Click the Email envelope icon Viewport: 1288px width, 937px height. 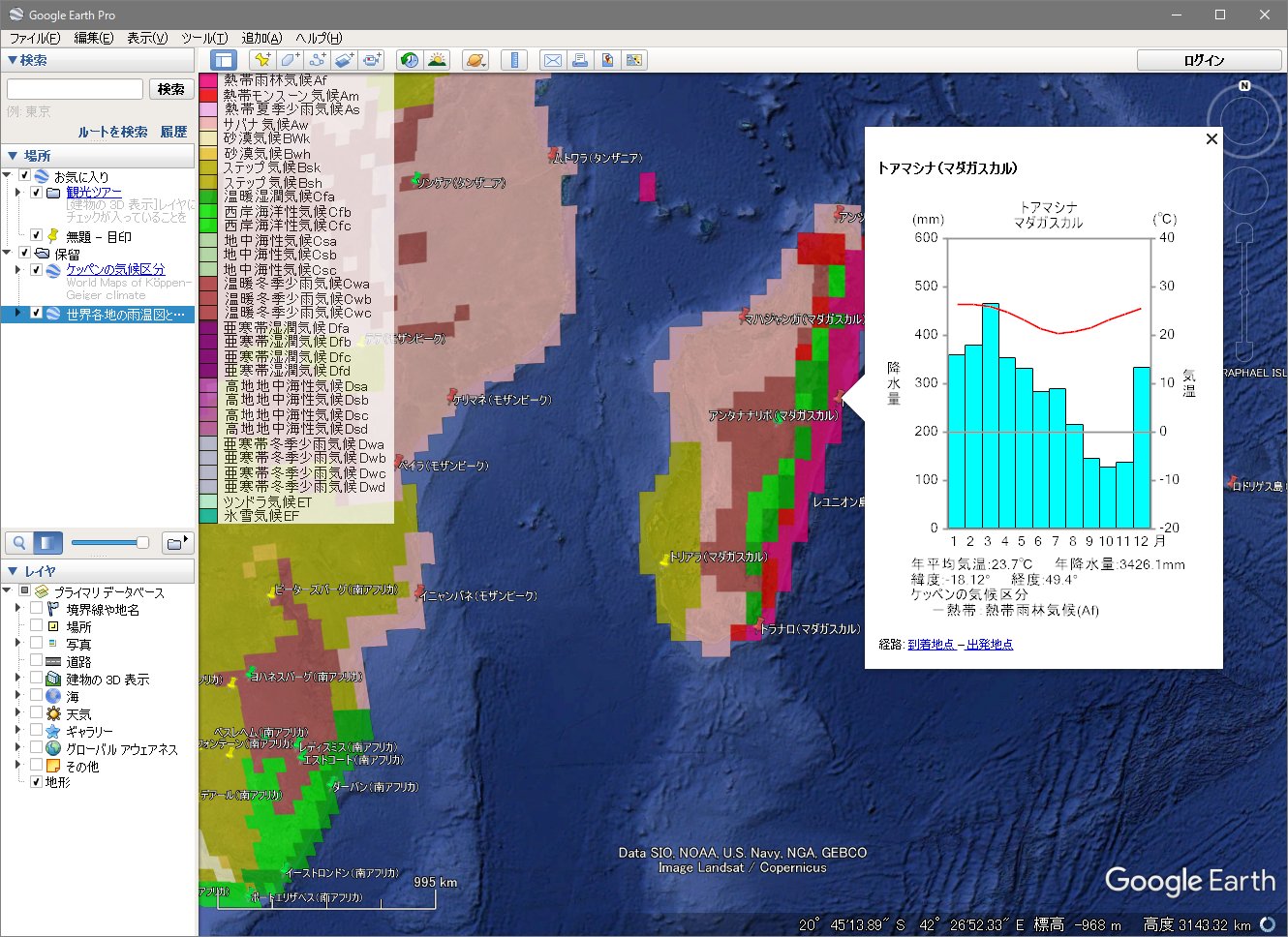[x=553, y=60]
